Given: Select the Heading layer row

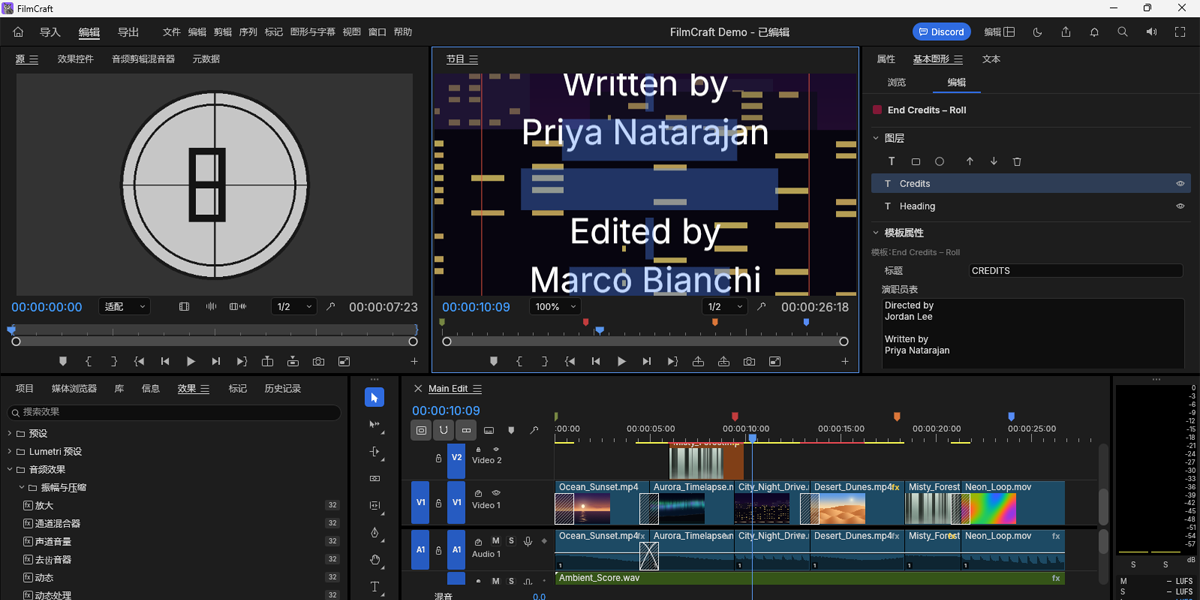Looking at the screenshot, I should pyautogui.click(x=1031, y=206).
